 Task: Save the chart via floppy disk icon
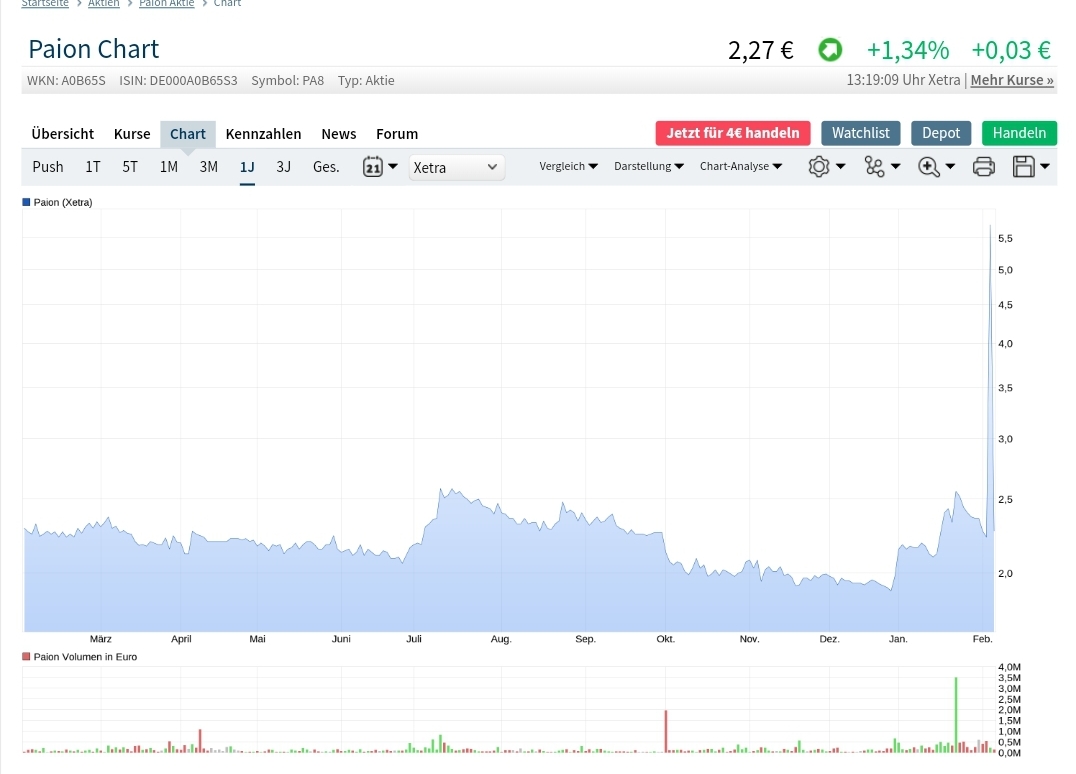(1024, 167)
